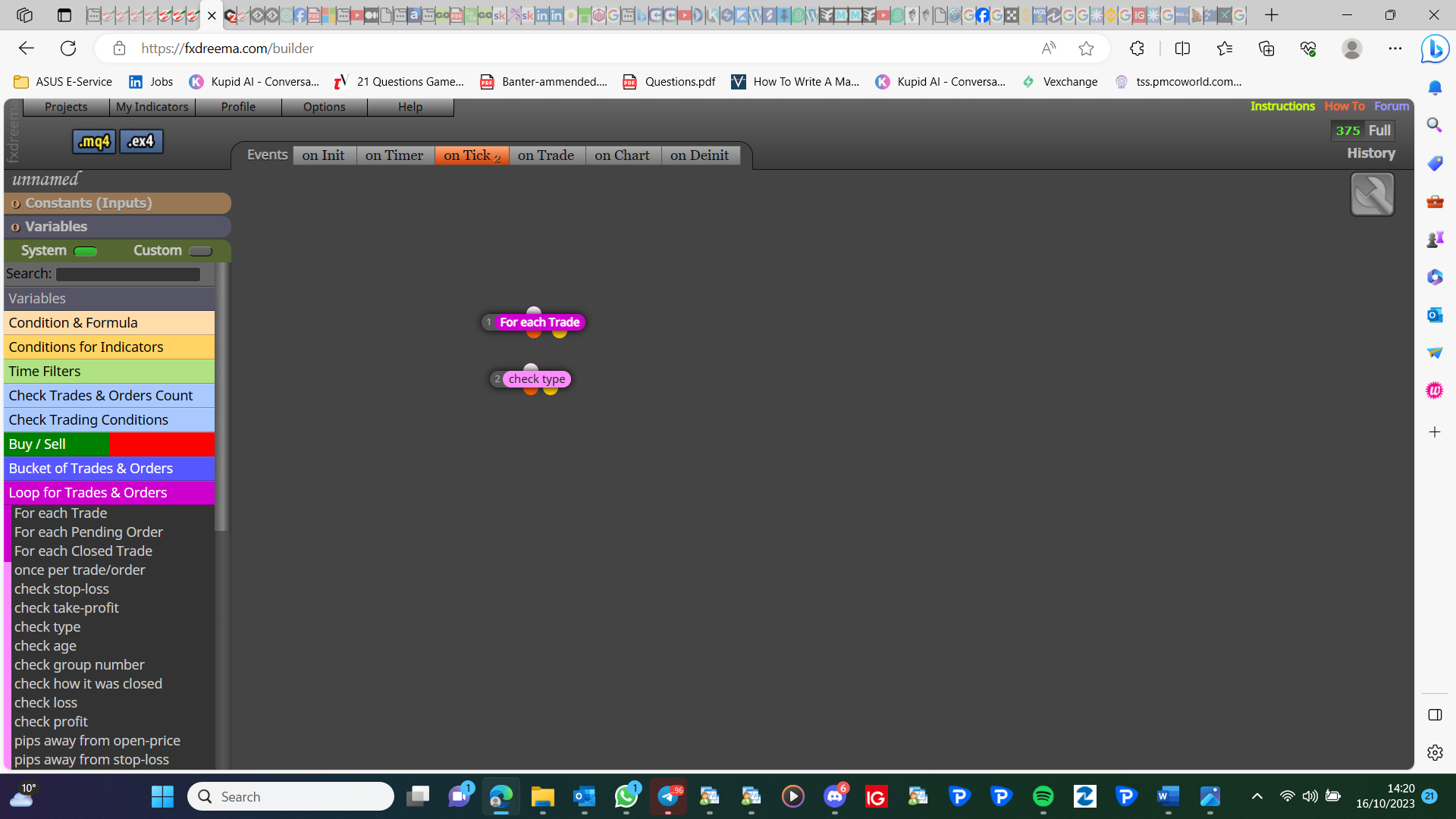The width and height of the screenshot is (1456, 819).
Task: Expand Buy / Sell category
Action: click(109, 444)
